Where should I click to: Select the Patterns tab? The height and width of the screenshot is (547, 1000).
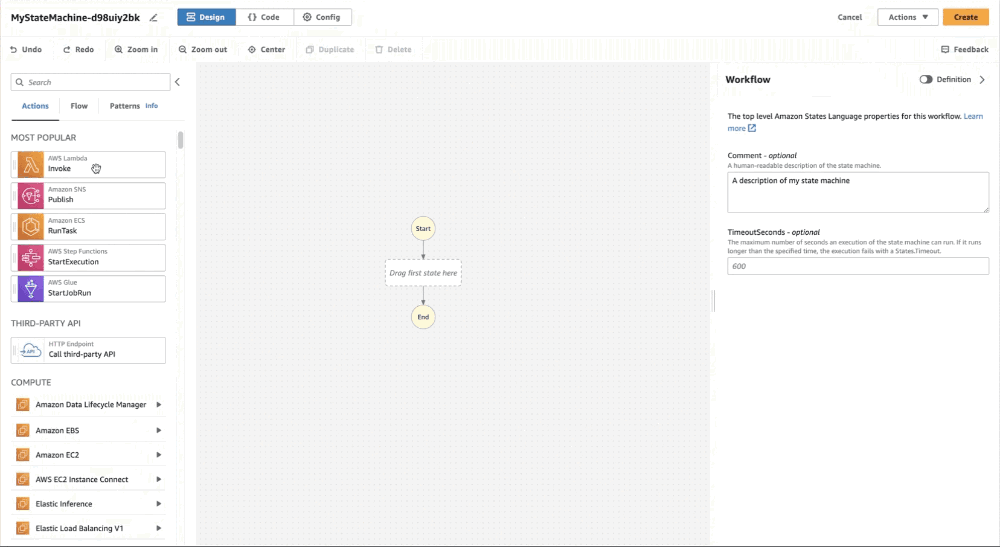(x=124, y=106)
